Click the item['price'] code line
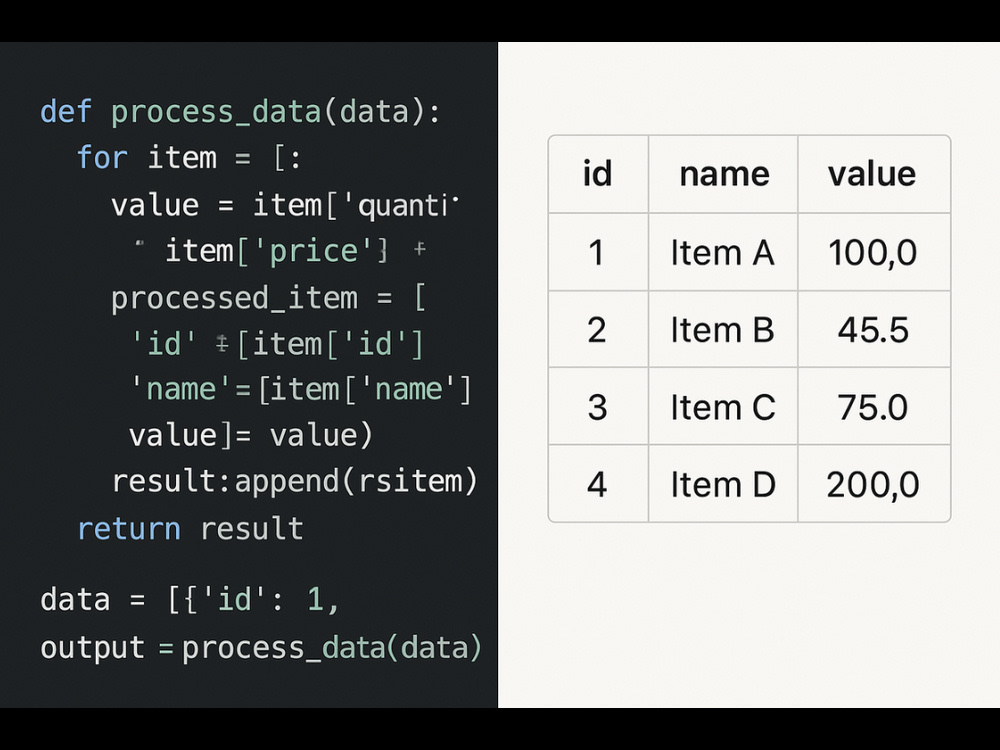The height and width of the screenshot is (750, 1000). [281, 251]
